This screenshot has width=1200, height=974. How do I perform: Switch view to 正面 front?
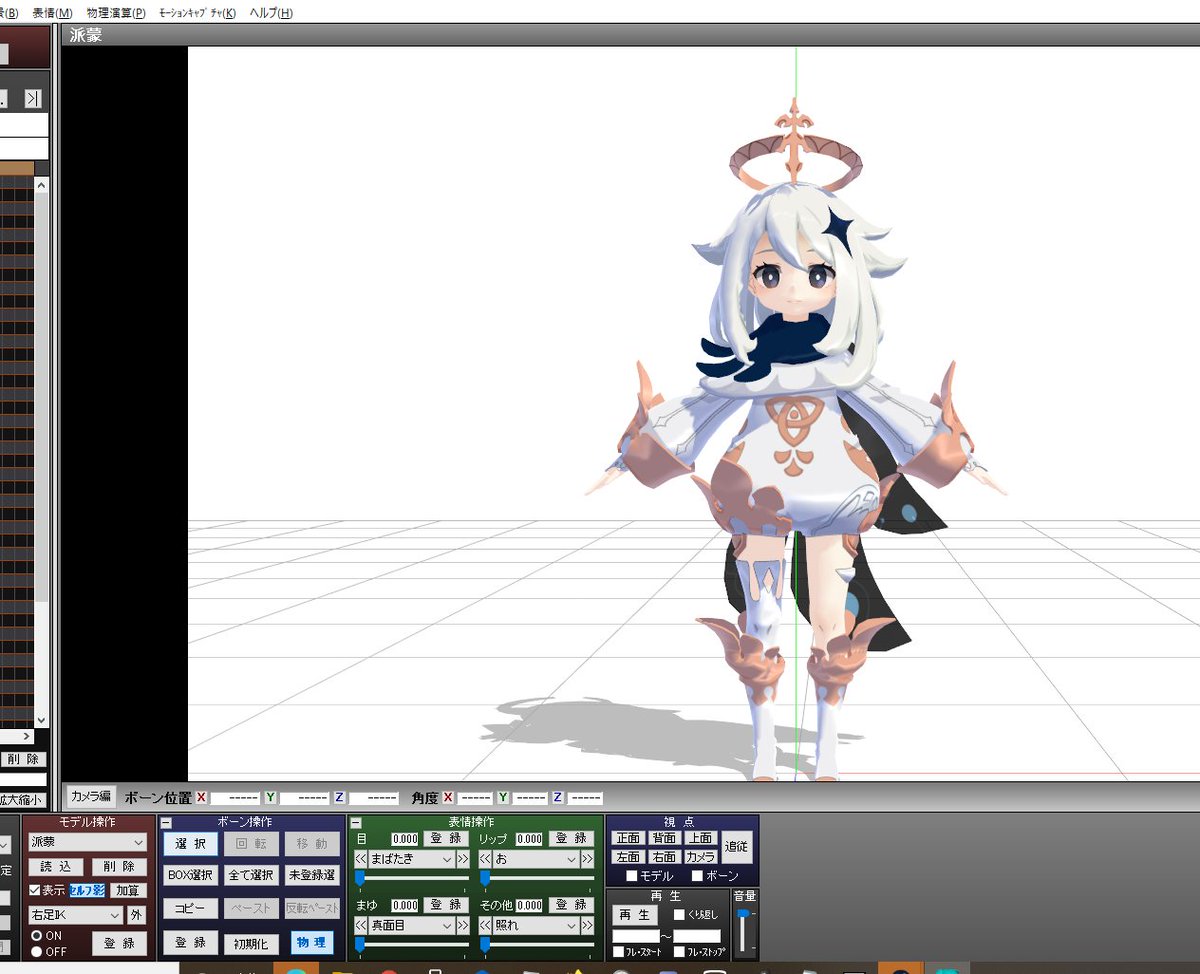click(x=628, y=838)
